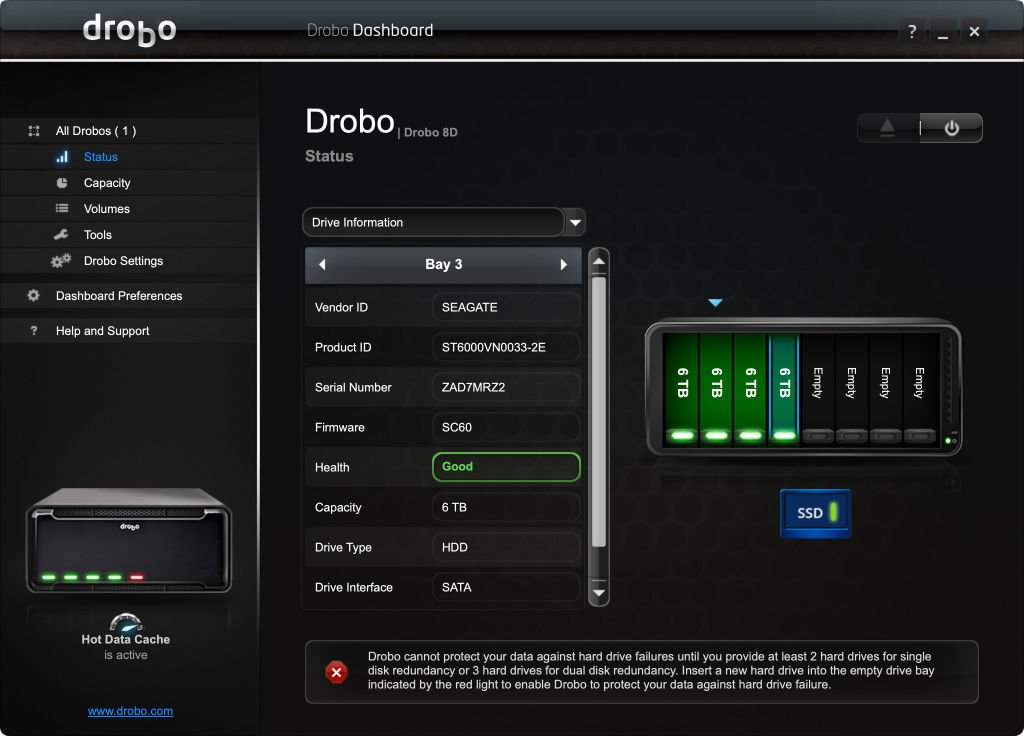Select the third Empty drive bay

886,390
